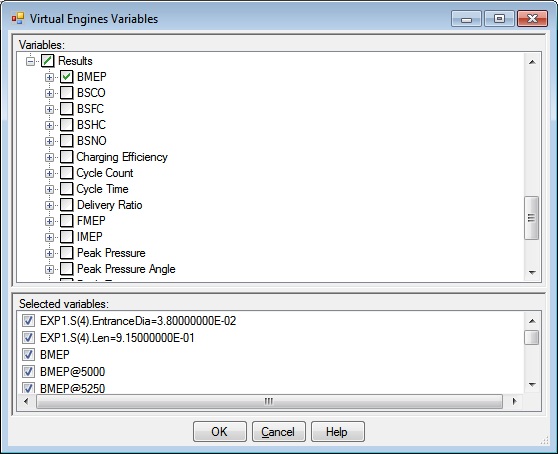
Task: Click Selected variables scroll down arrow
Action: point(532,385)
